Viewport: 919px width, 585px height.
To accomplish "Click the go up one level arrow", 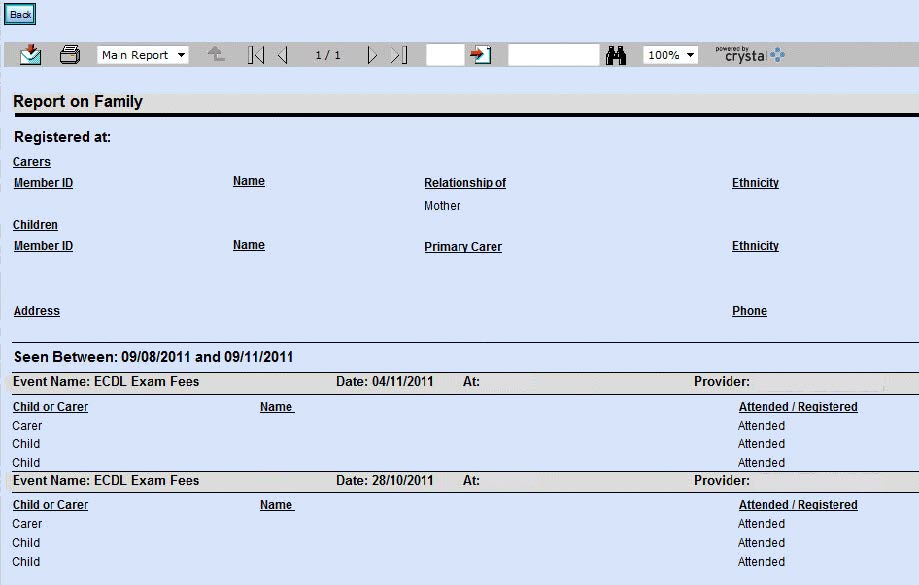I will [x=216, y=55].
